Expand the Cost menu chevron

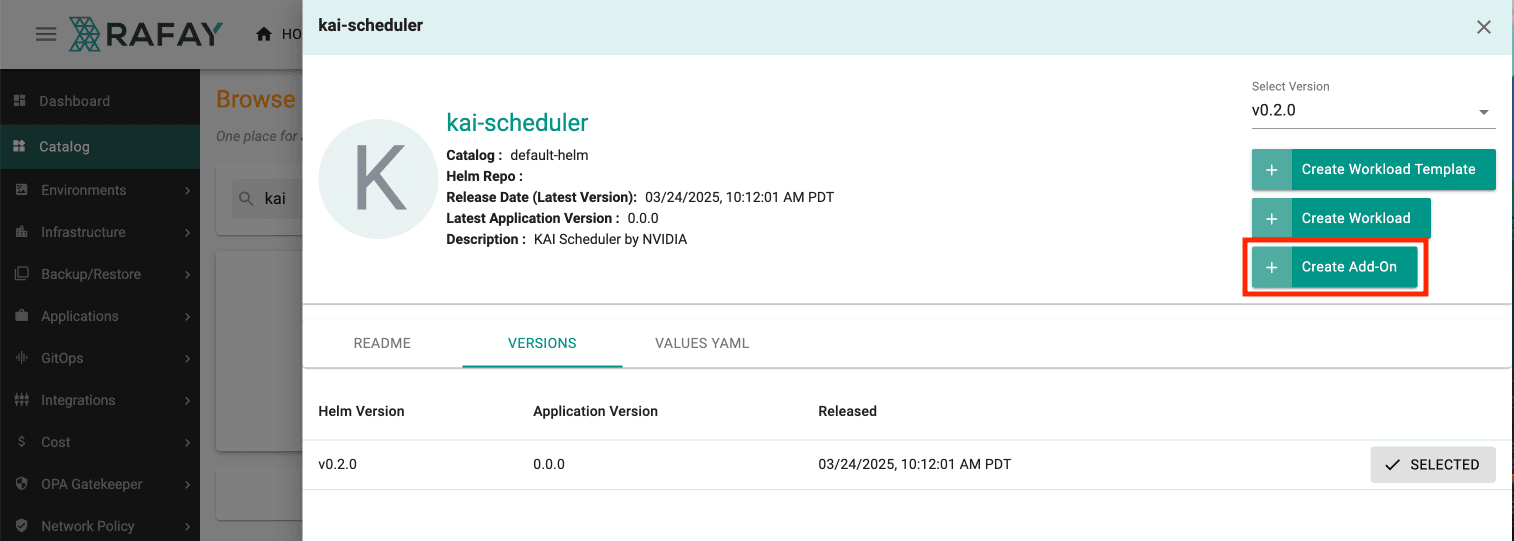click(187, 442)
